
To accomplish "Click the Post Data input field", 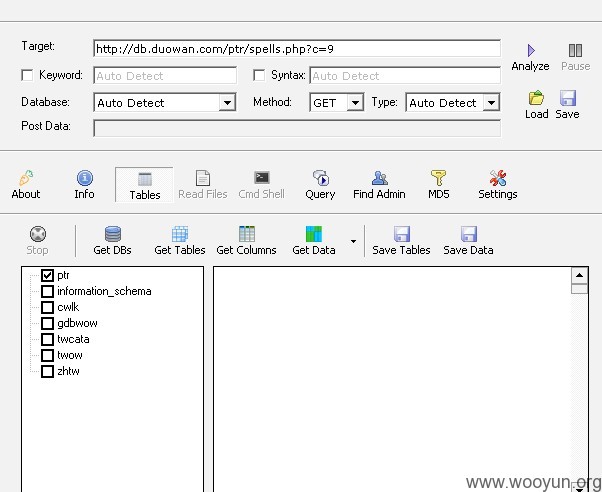I will [x=297, y=128].
